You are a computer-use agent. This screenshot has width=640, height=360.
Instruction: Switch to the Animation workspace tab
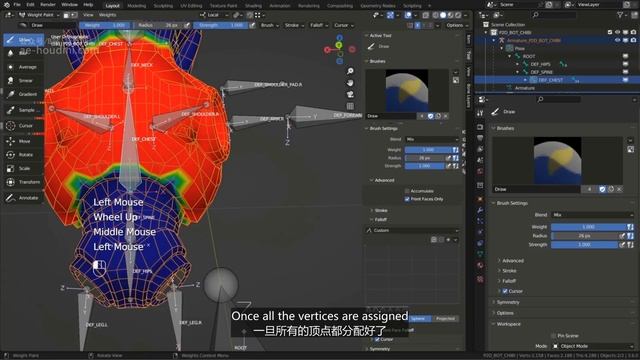[x=280, y=6]
